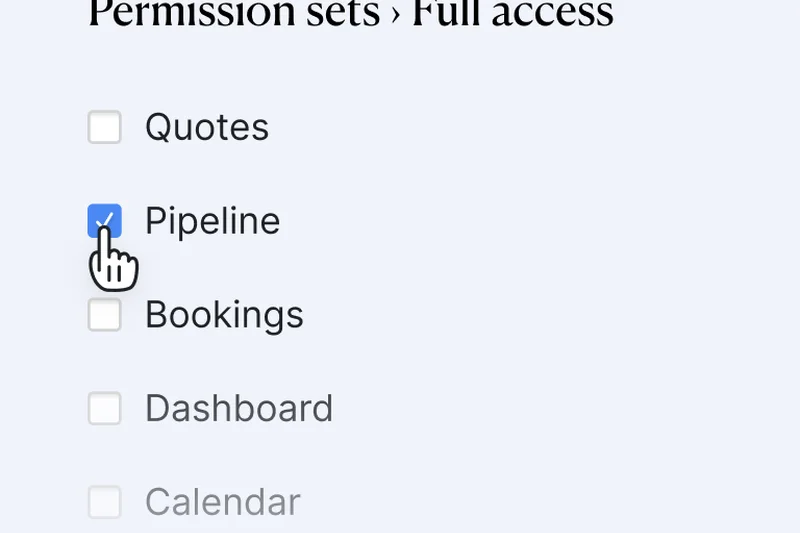
Task: Select the empty box left of Bookings
Action: click(105, 315)
